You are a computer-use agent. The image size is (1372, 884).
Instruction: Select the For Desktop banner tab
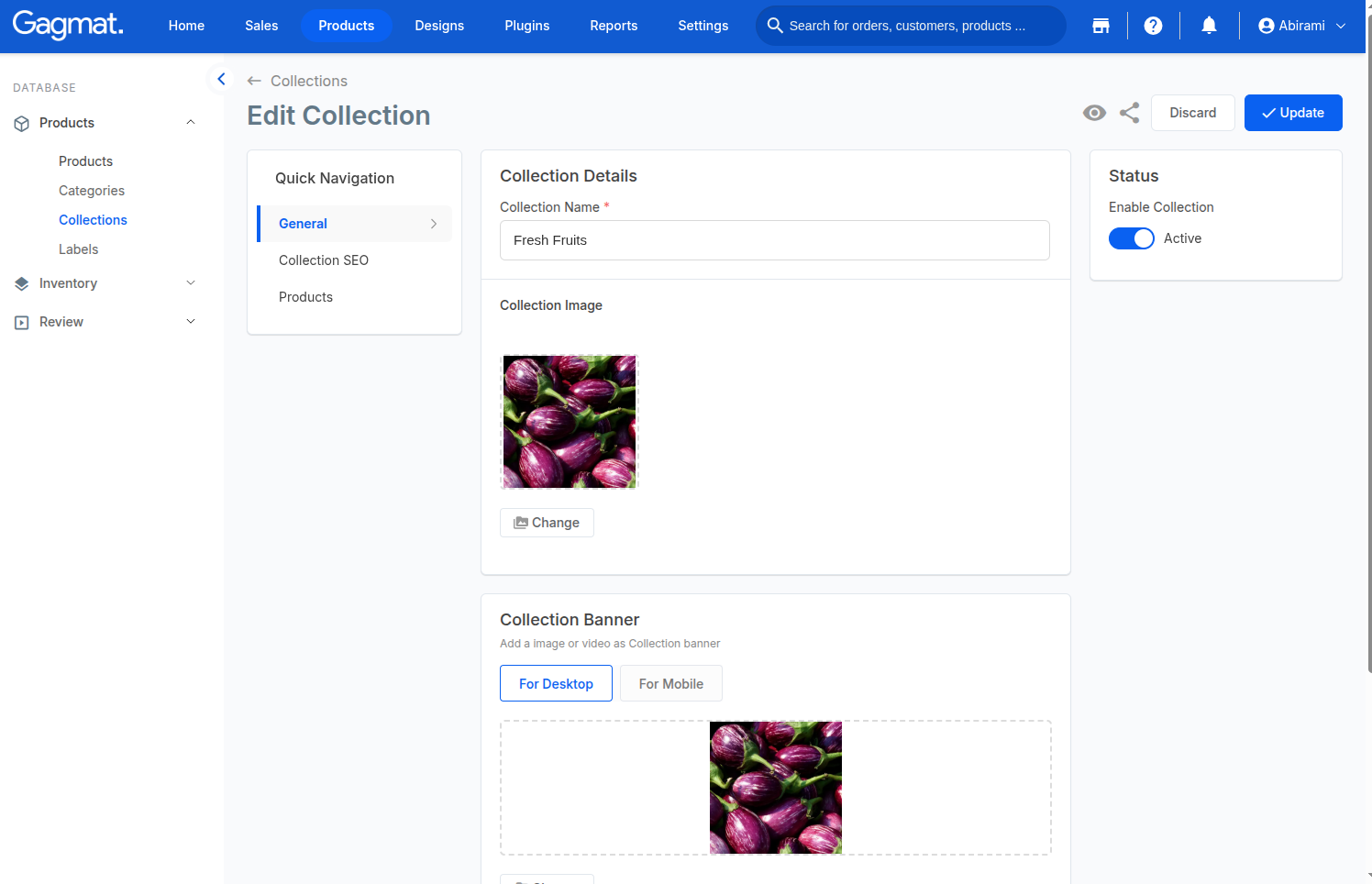click(556, 683)
